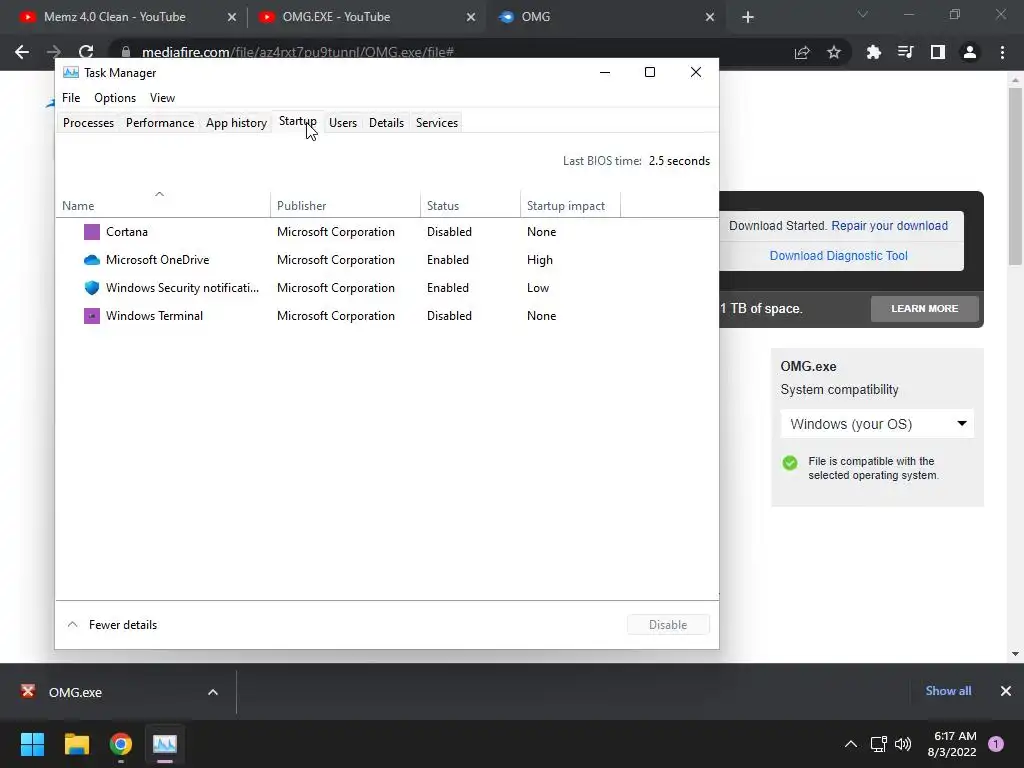Image resolution: width=1024 pixels, height=768 pixels.
Task: Click the green compatibility check icon
Action: [x=790, y=463]
